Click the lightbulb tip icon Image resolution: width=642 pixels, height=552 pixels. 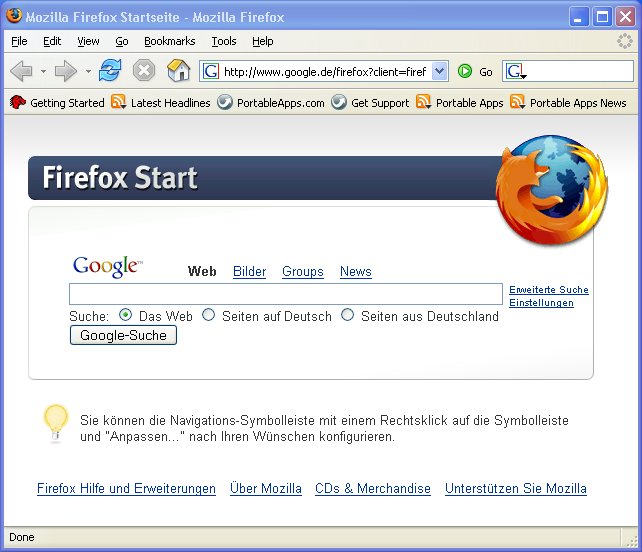[56, 423]
